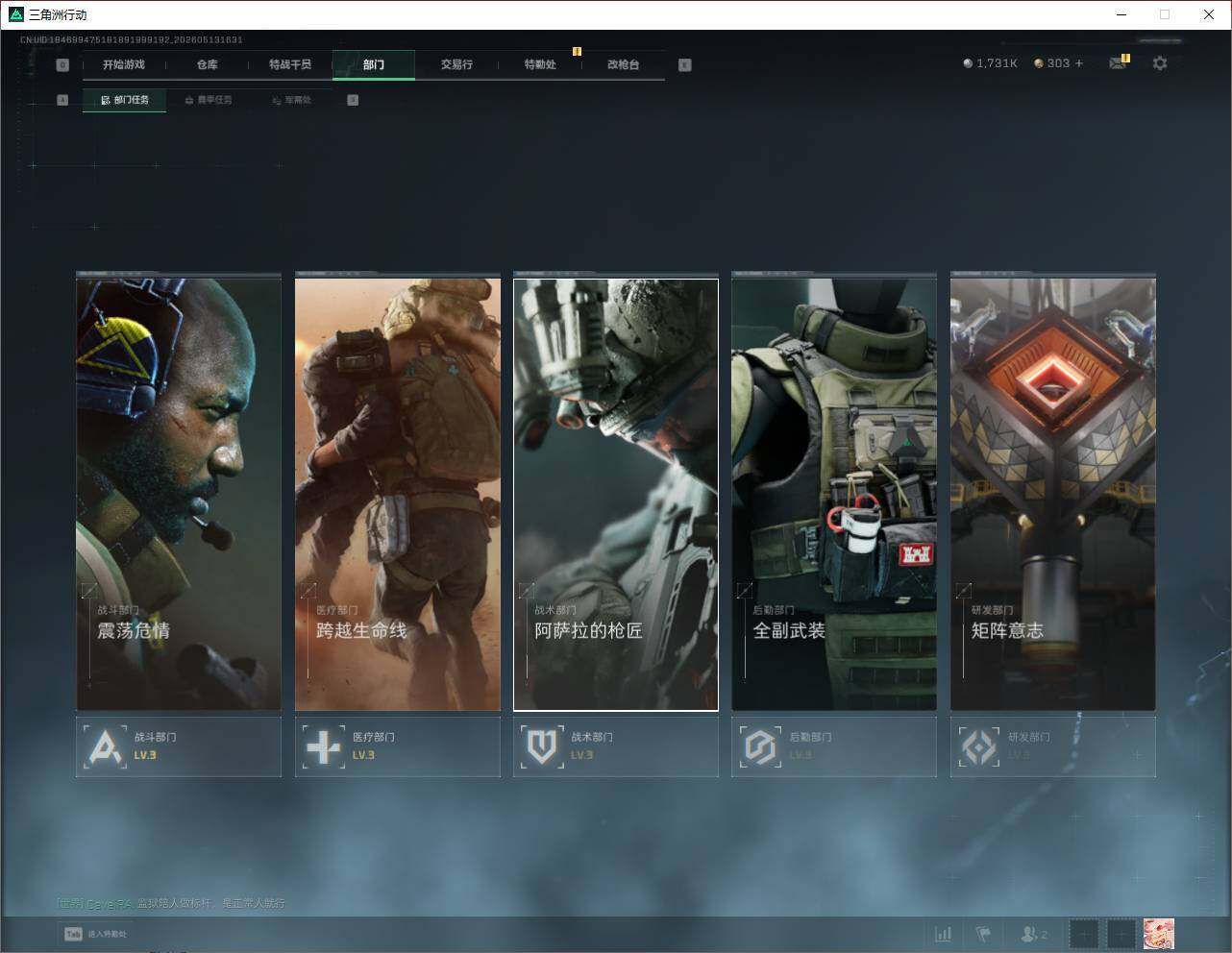Click the 后勤部门 hexagon emblem icon
Screen dimensions: 1232x953
760,746
